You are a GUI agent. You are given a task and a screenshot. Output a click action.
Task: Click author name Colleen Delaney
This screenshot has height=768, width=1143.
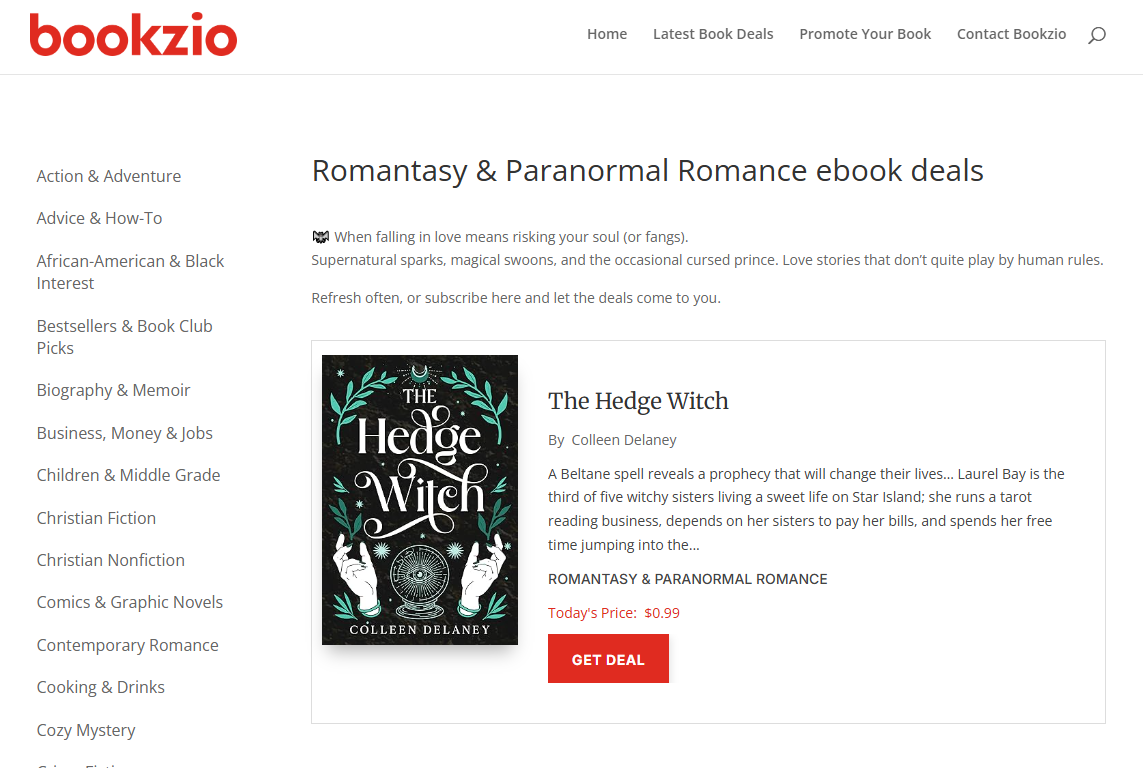tap(624, 440)
